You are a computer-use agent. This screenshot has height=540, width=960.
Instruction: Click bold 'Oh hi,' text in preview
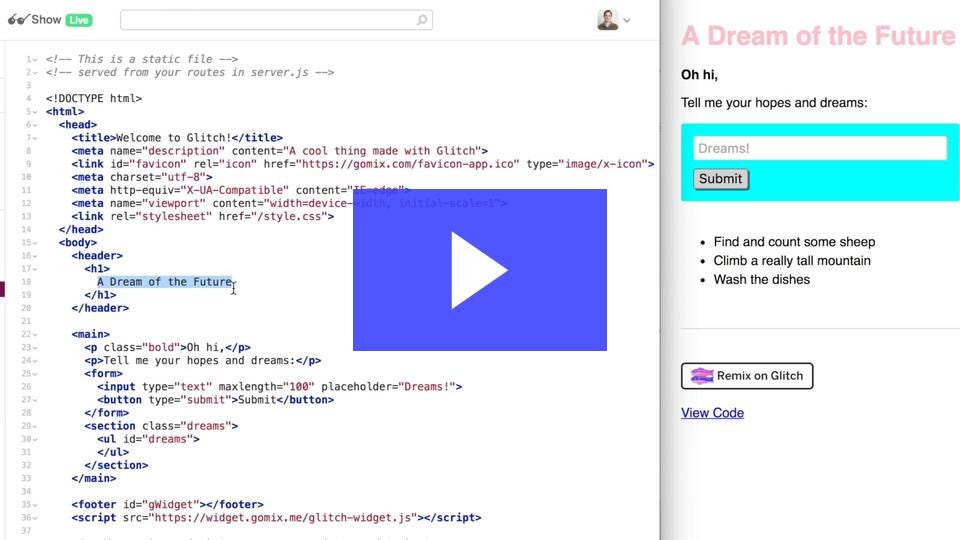[x=699, y=75]
